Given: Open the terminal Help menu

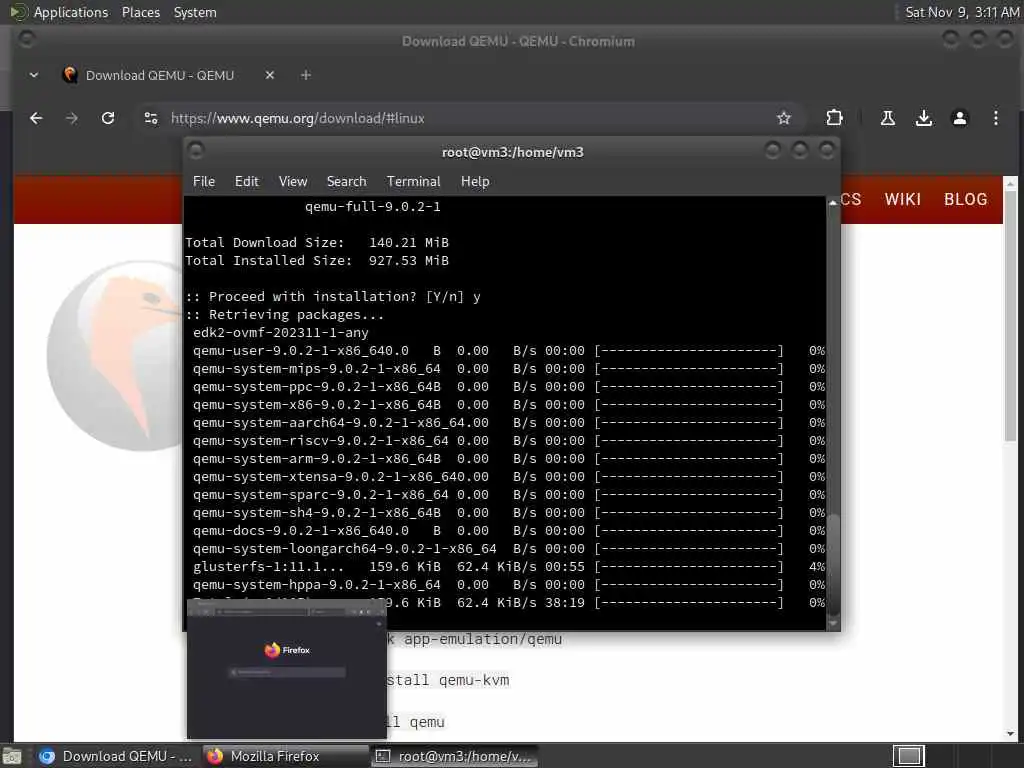Looking at the screenshot, I should pyautogui.click(x=475, y=182).
